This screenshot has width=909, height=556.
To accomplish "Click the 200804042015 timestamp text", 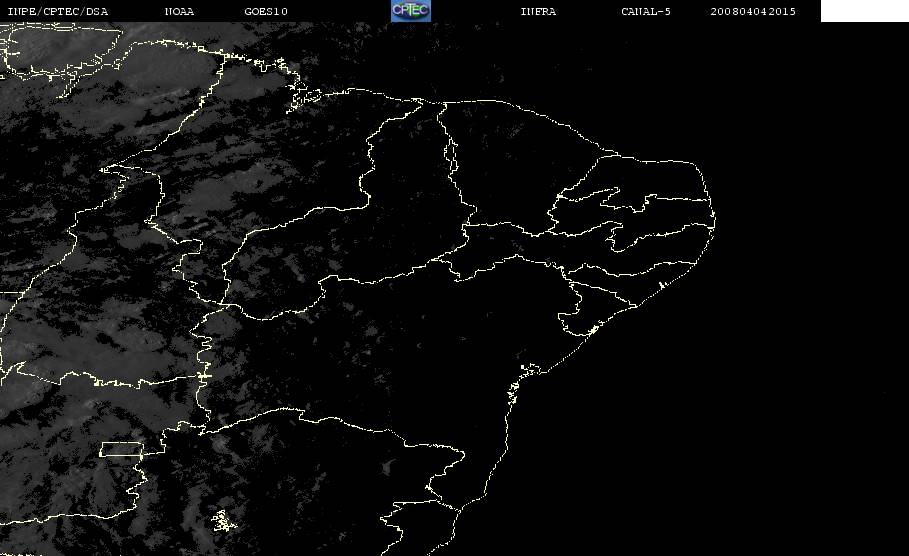I will [x=753, y=11].
